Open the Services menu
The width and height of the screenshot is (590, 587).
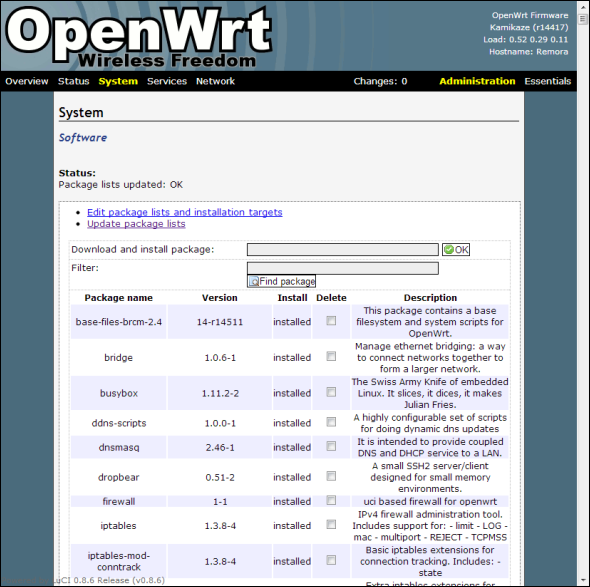coord(167,81)
